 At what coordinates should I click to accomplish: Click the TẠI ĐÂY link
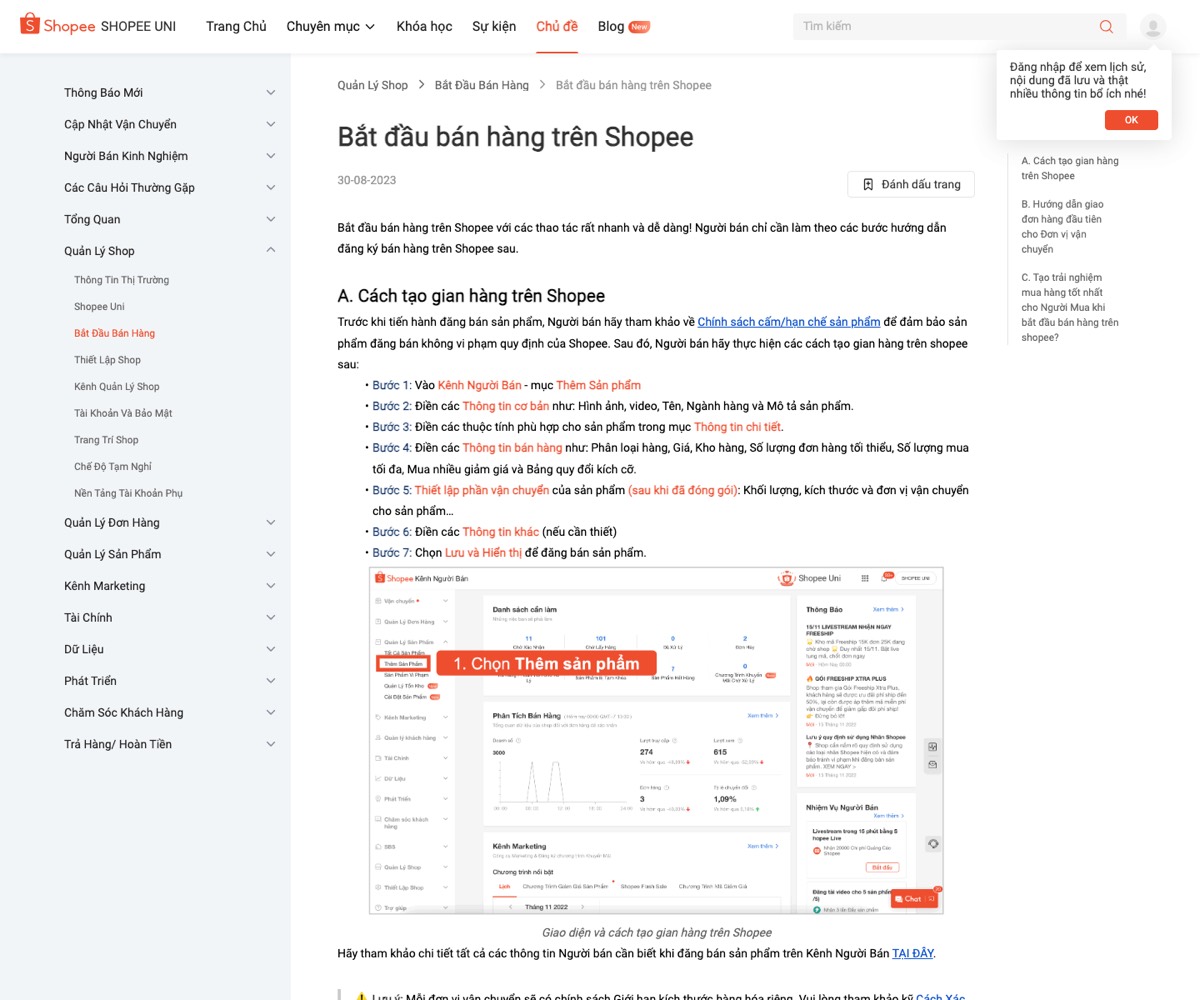pos(913,953)
